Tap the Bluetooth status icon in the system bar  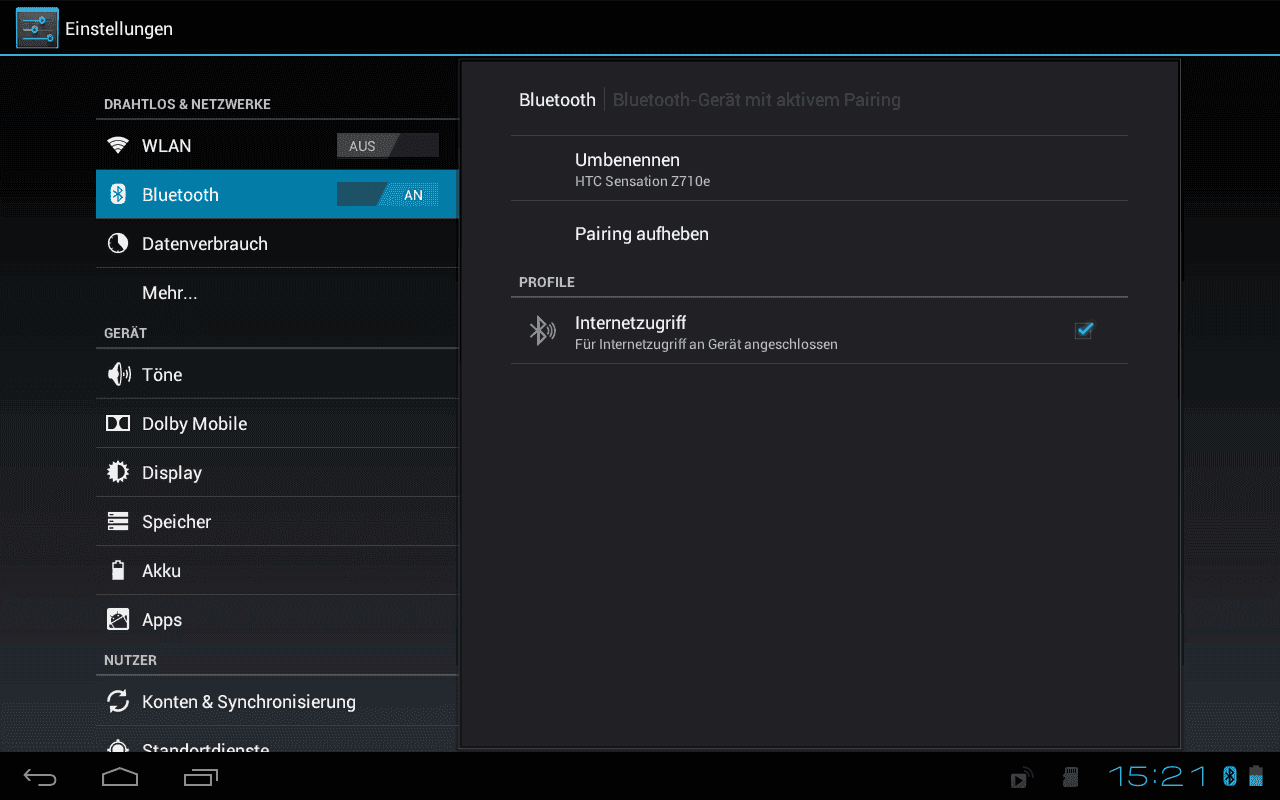(1230, 776)
